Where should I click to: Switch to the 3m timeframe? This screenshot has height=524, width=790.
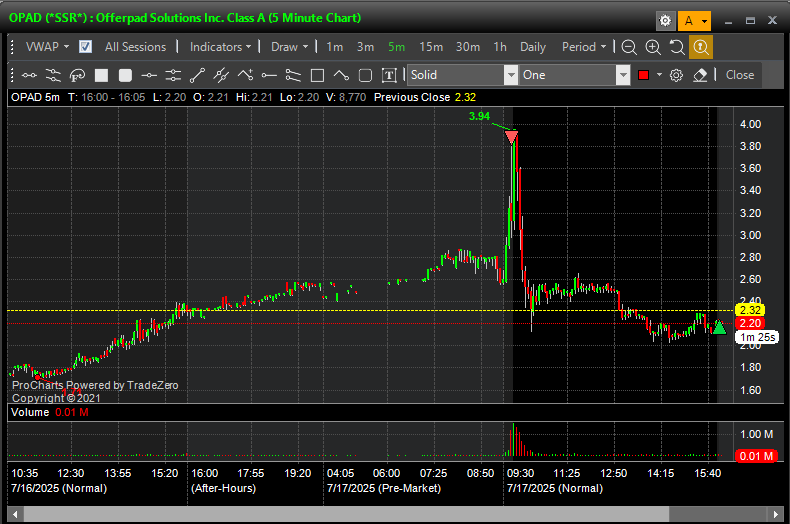point(365,47)
